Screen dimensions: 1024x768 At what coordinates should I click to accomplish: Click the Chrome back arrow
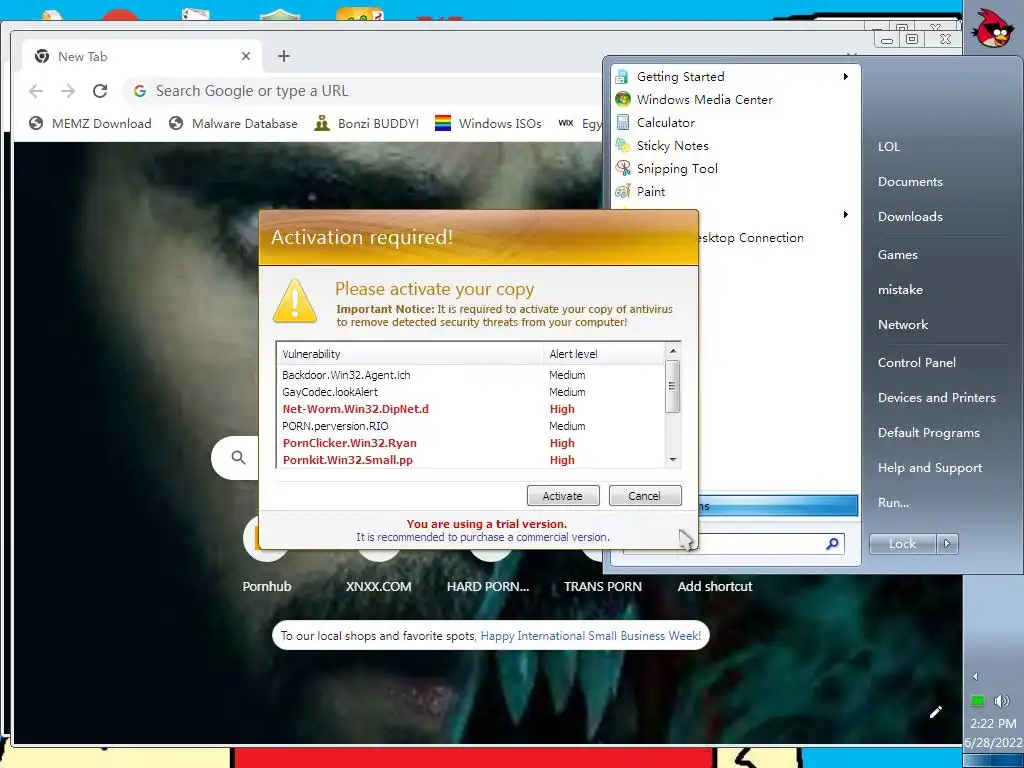pos(37,91)
